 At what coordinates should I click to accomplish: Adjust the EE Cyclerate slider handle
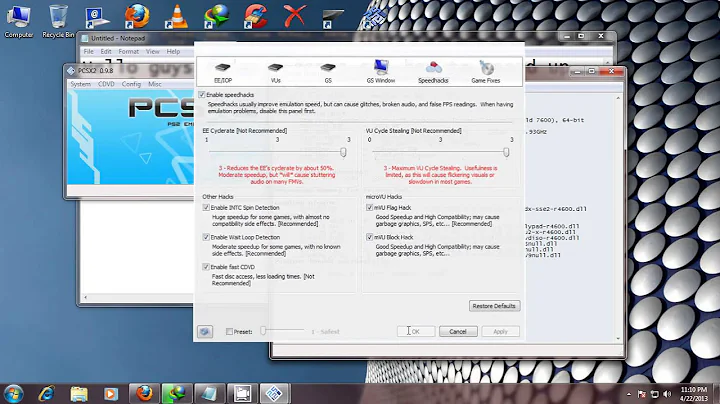(343, 152)
